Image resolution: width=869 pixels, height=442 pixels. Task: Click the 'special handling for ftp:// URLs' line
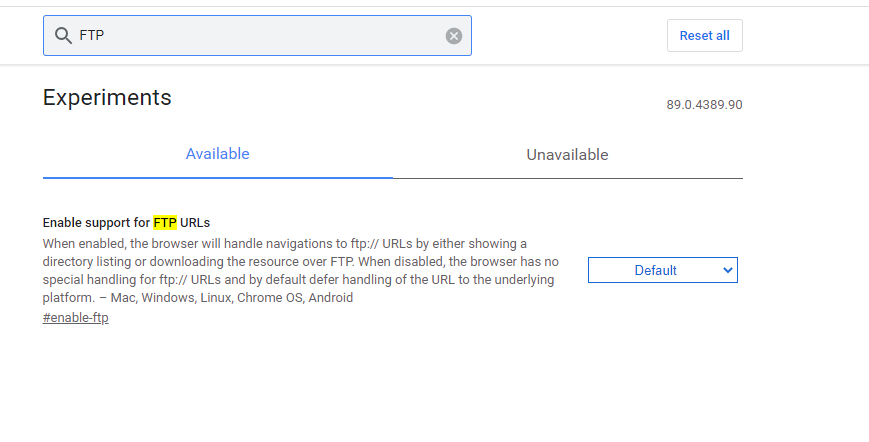point(298,280)
